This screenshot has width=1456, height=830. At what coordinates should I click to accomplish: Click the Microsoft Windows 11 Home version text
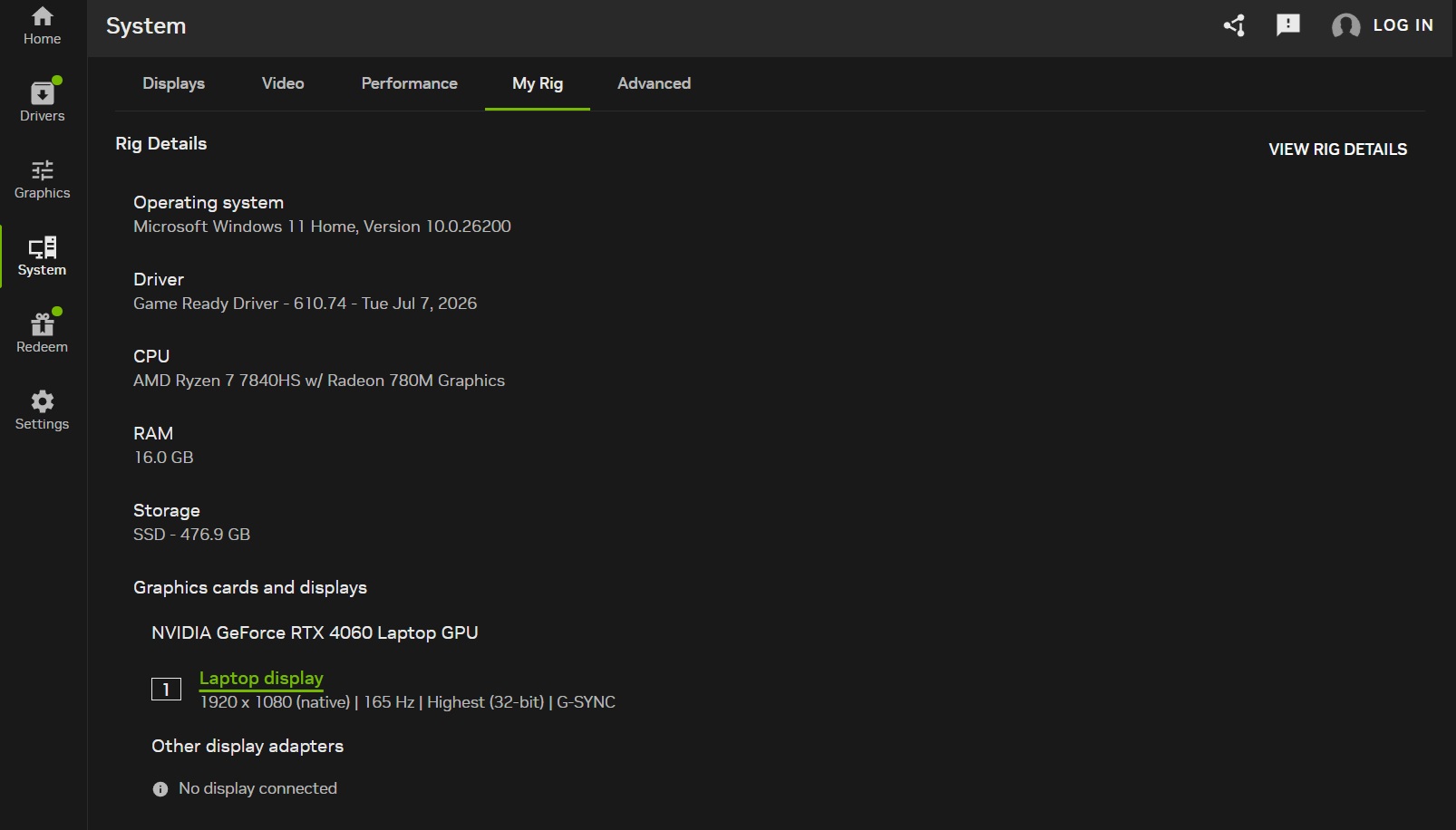tap(322, 227)
